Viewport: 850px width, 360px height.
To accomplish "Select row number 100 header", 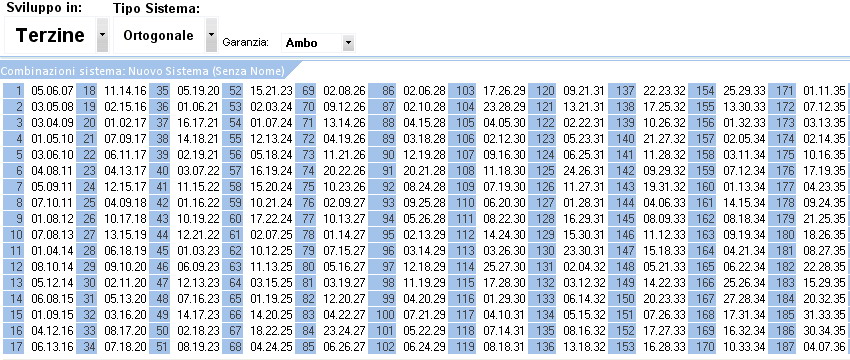I will tap(384, 314).
